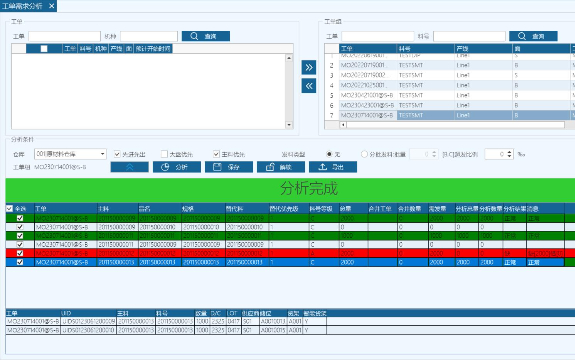Click the B,C跳发比例 stepper up arrow
Viewport: 575px width, 360px height.
pos(509,152)
